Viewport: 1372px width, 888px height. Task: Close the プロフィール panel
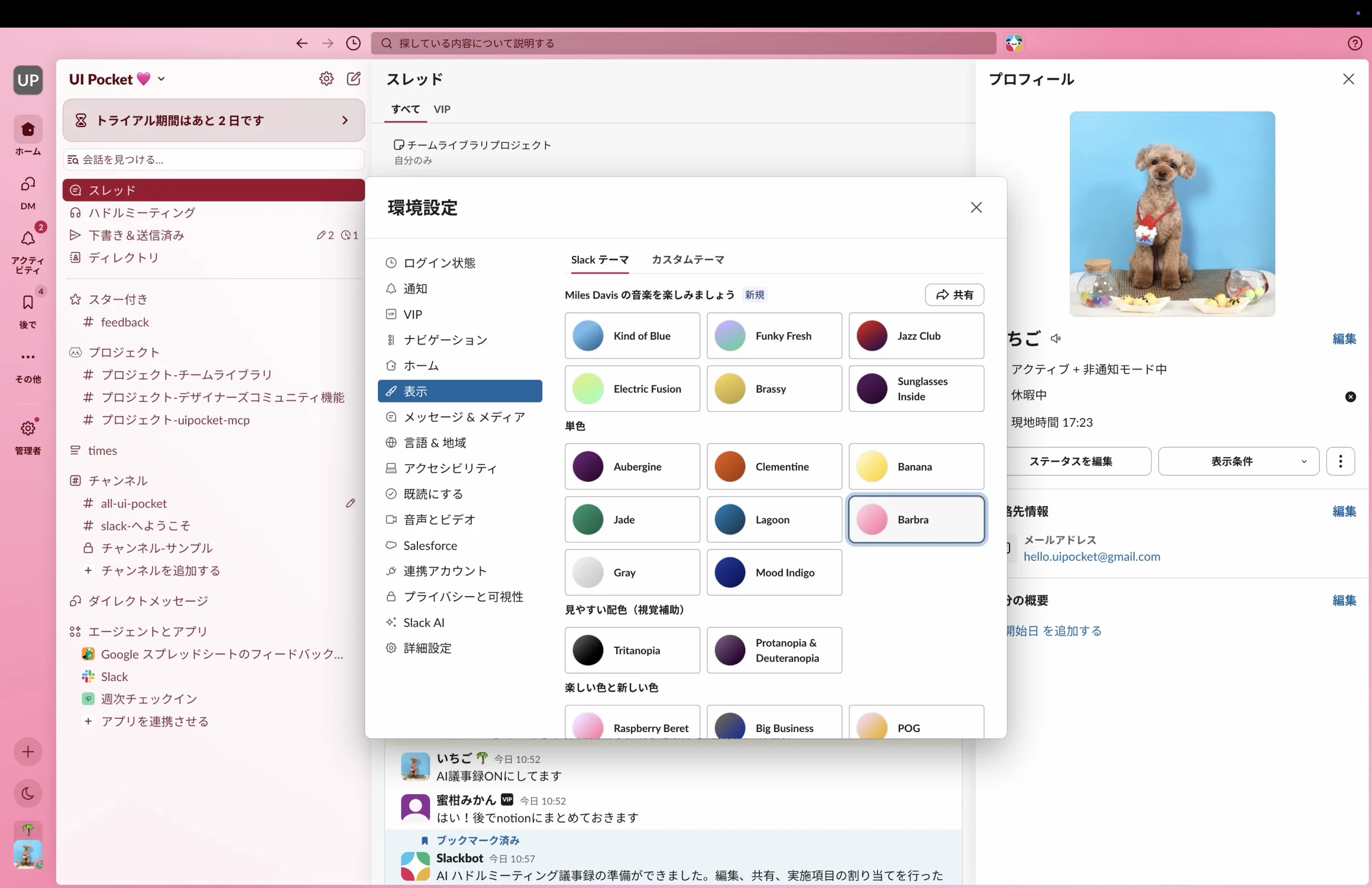[1348, 79]
